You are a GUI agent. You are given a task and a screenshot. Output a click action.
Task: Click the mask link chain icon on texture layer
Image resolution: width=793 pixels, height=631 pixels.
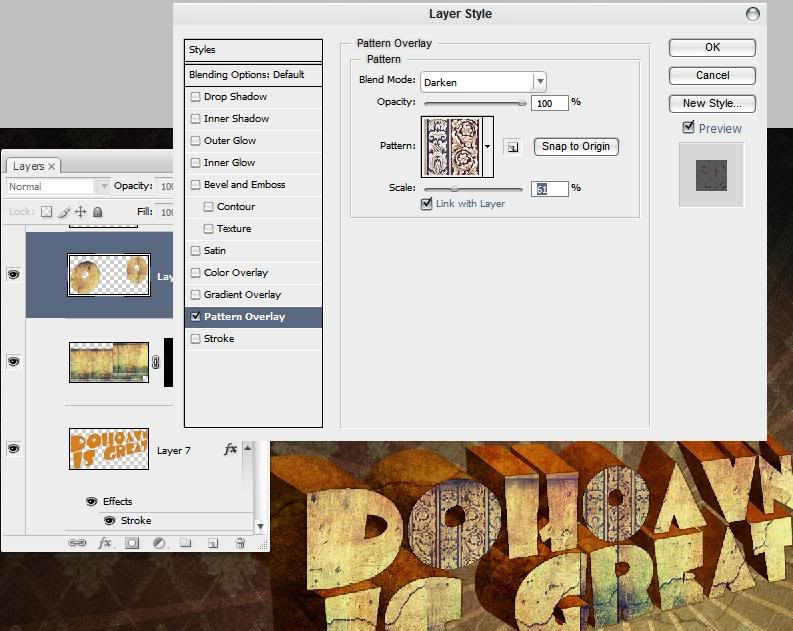click(x=156, y=362)
